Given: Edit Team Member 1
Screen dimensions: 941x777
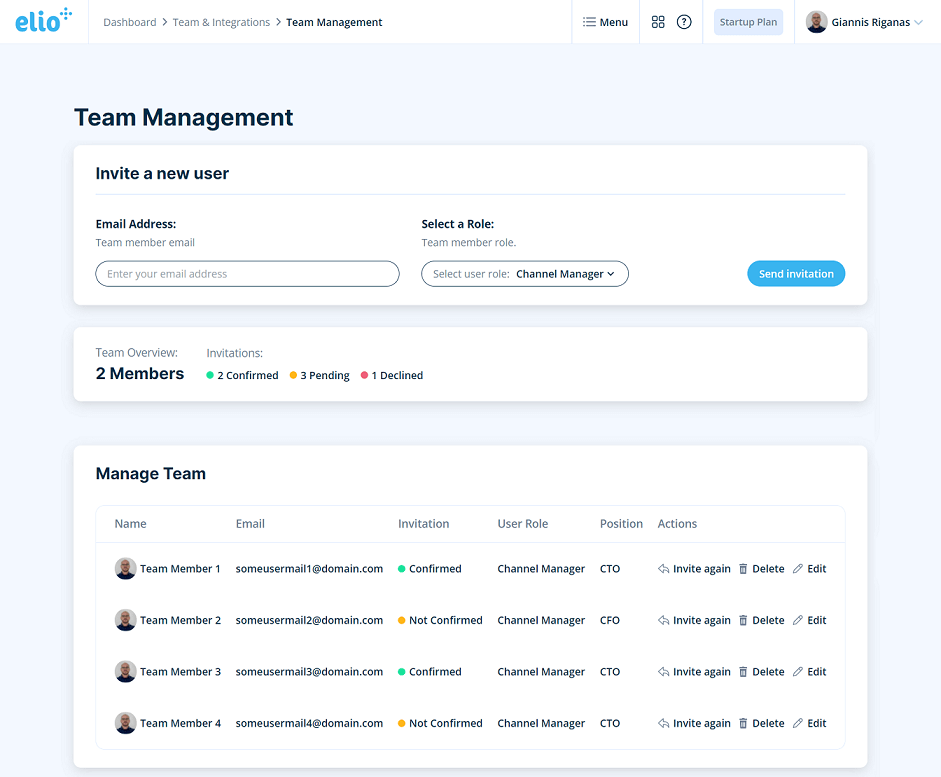Looking at the screenshot, I should tap(810, 569).
